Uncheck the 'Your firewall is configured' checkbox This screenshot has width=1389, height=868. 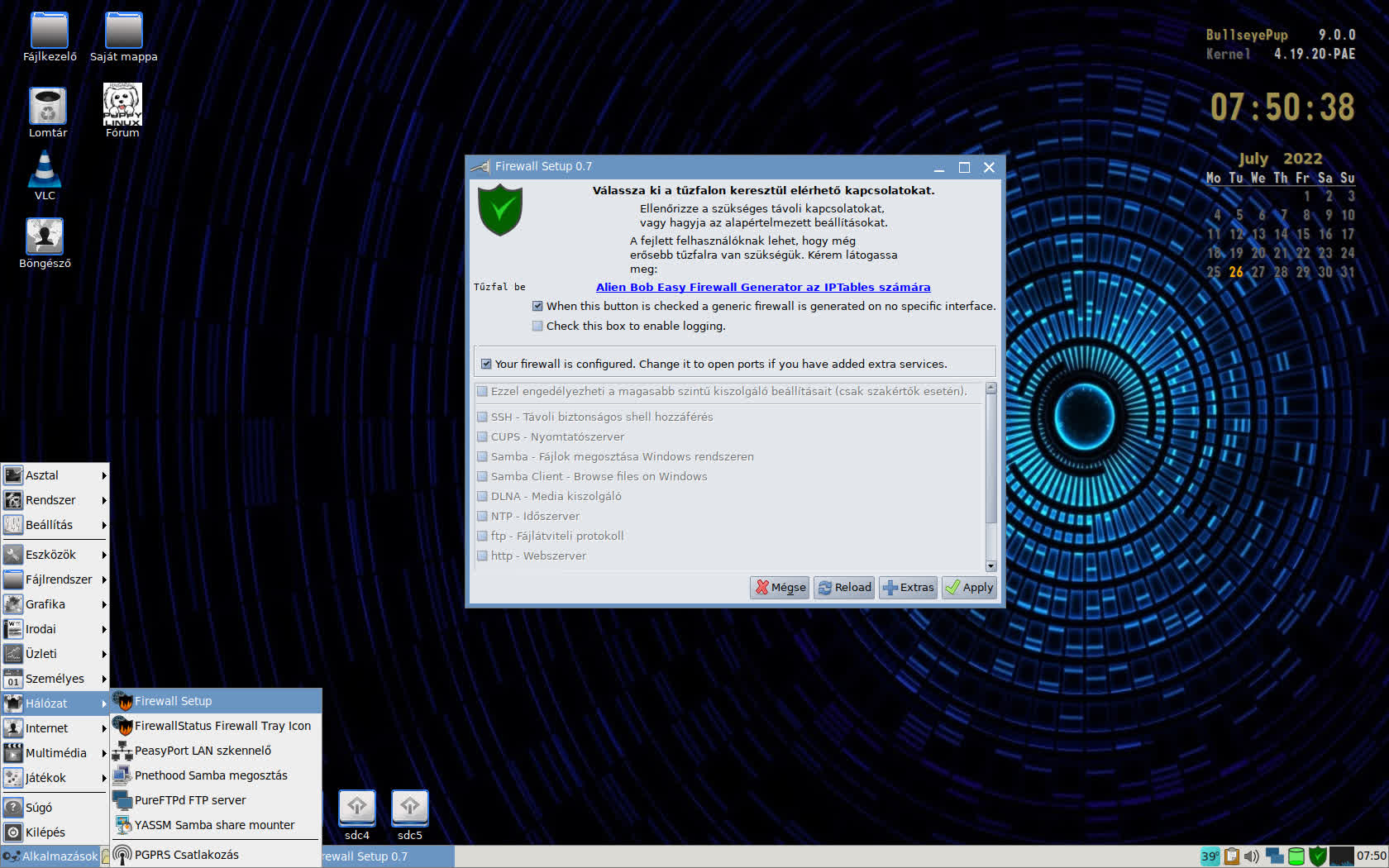[x=486, y=364]
